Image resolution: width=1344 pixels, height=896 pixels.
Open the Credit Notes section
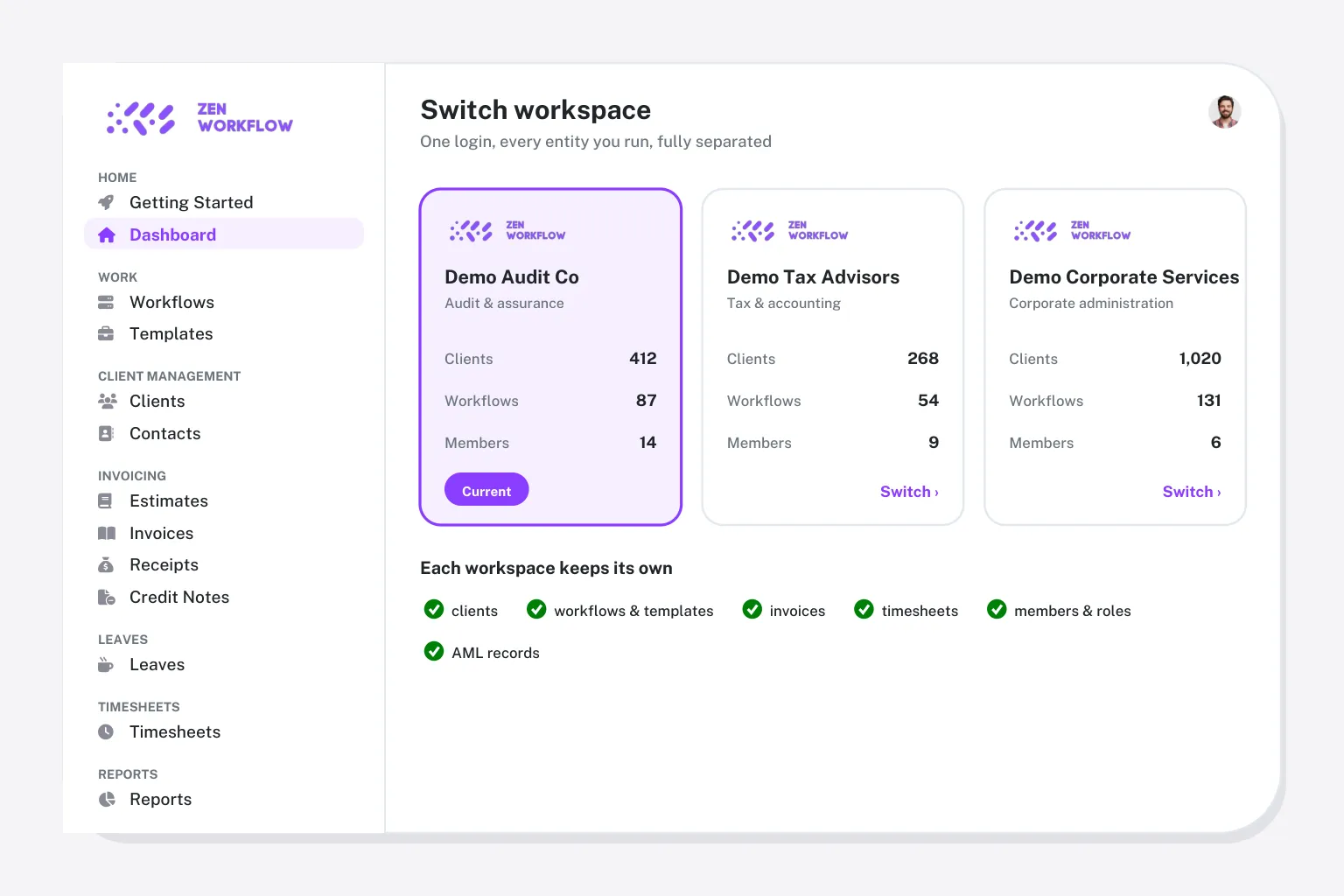click(224, 598)
